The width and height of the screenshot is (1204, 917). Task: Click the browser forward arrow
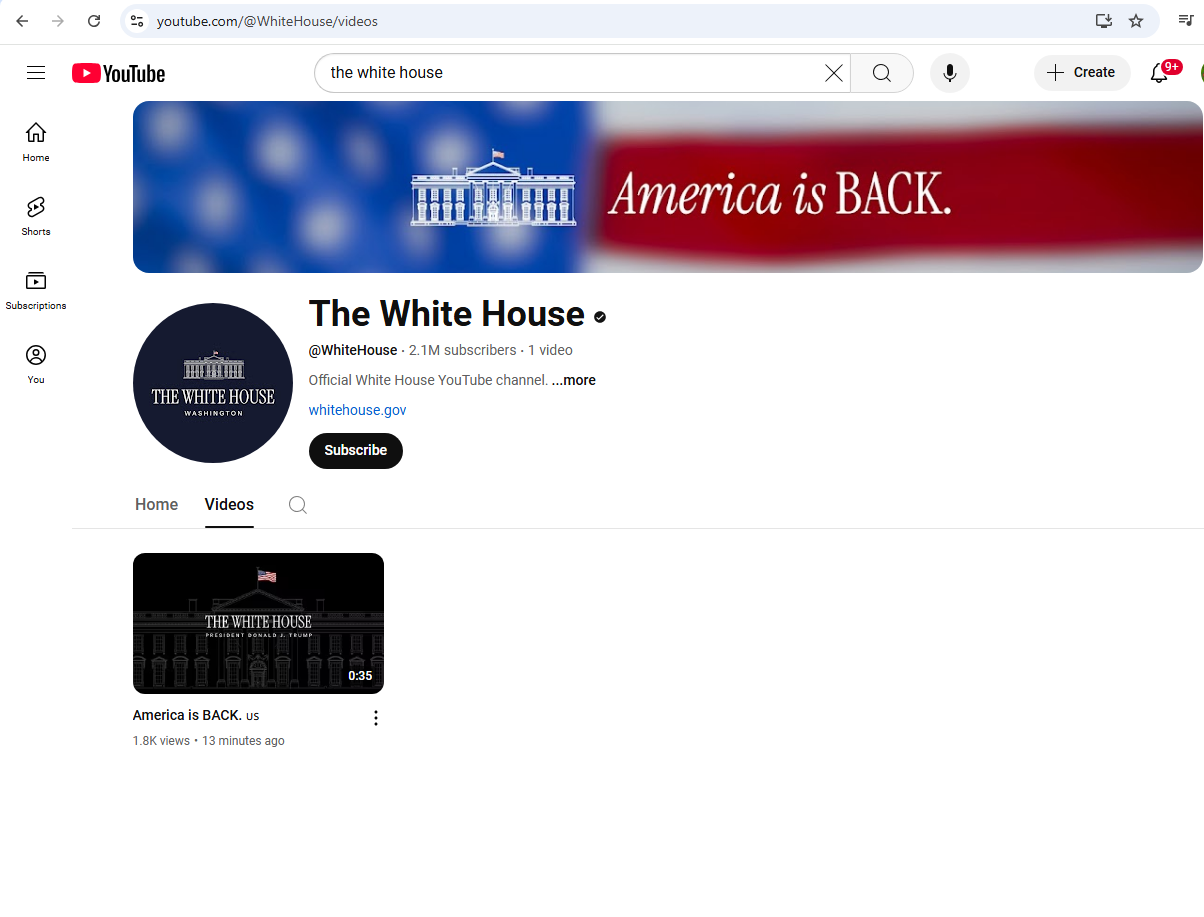(58, 21)
